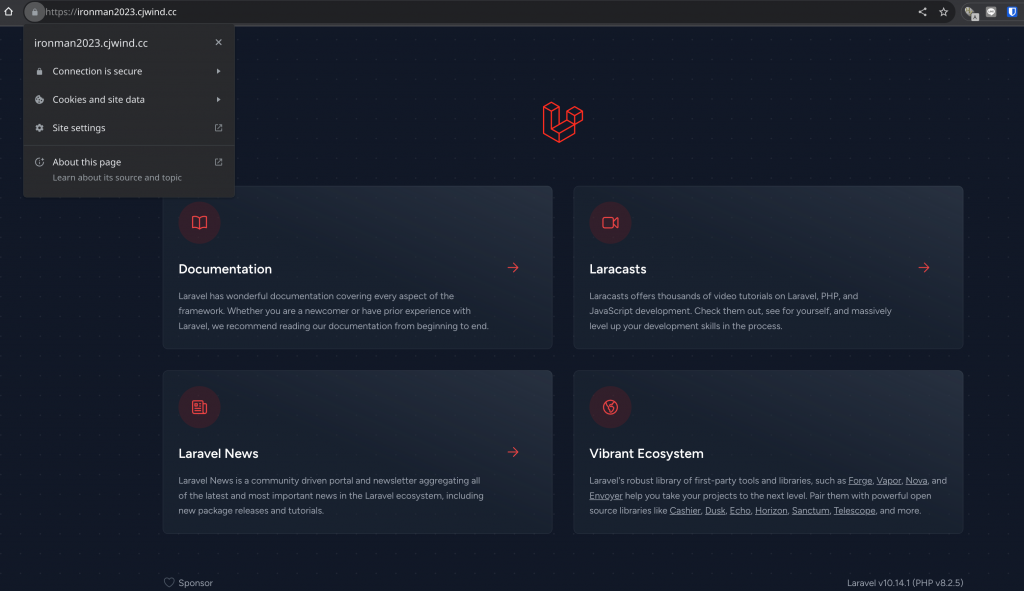Open Site settings from the popup
1024x591 pixels.
[x=129, y=128]
